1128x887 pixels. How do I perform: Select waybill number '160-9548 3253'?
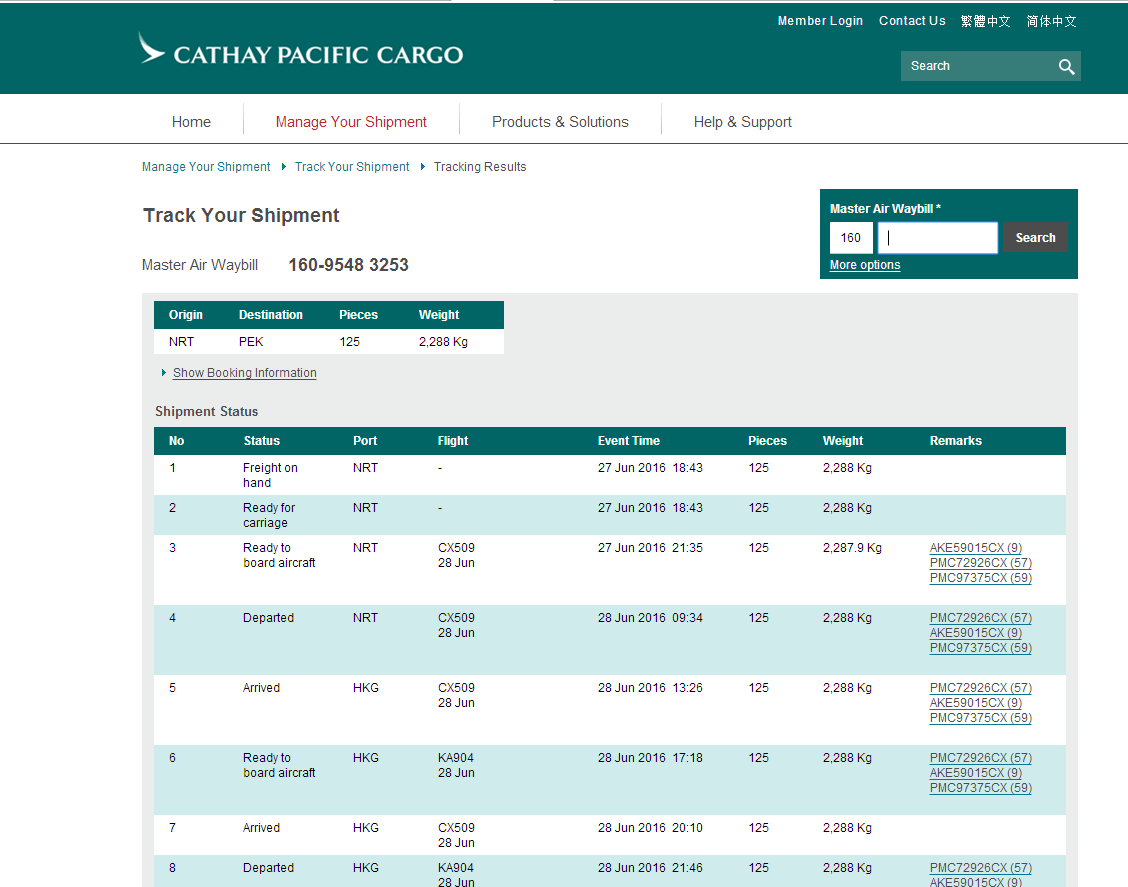click(348, 265)
